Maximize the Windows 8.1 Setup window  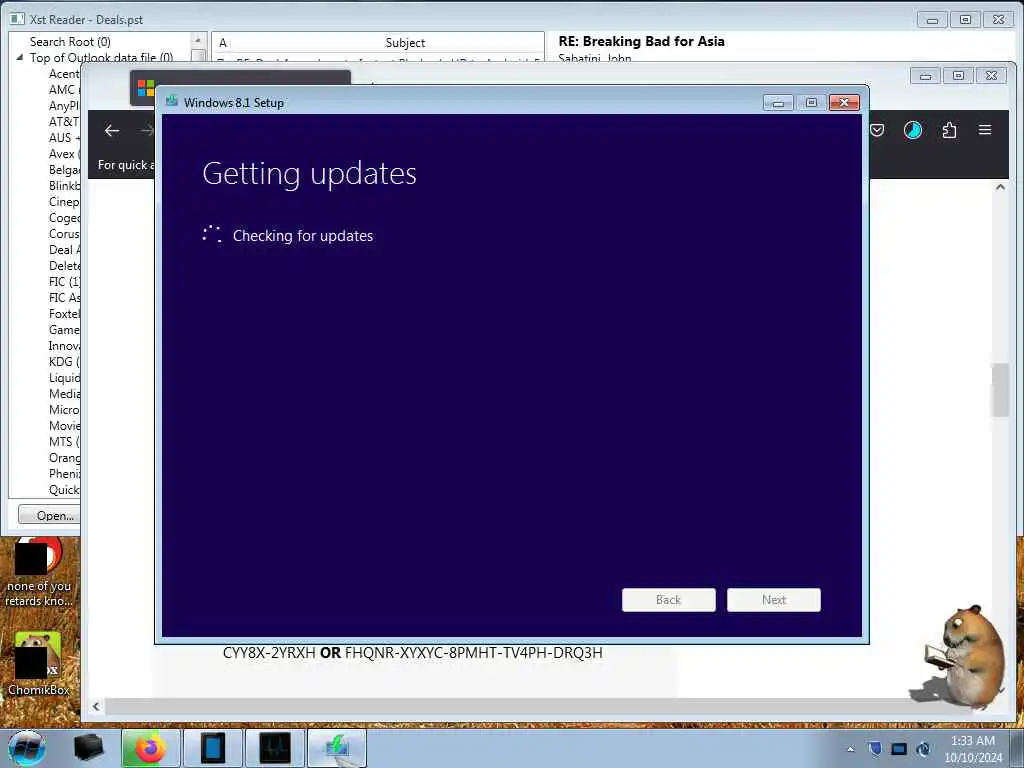pyautogui.click(x=811, y=103)
